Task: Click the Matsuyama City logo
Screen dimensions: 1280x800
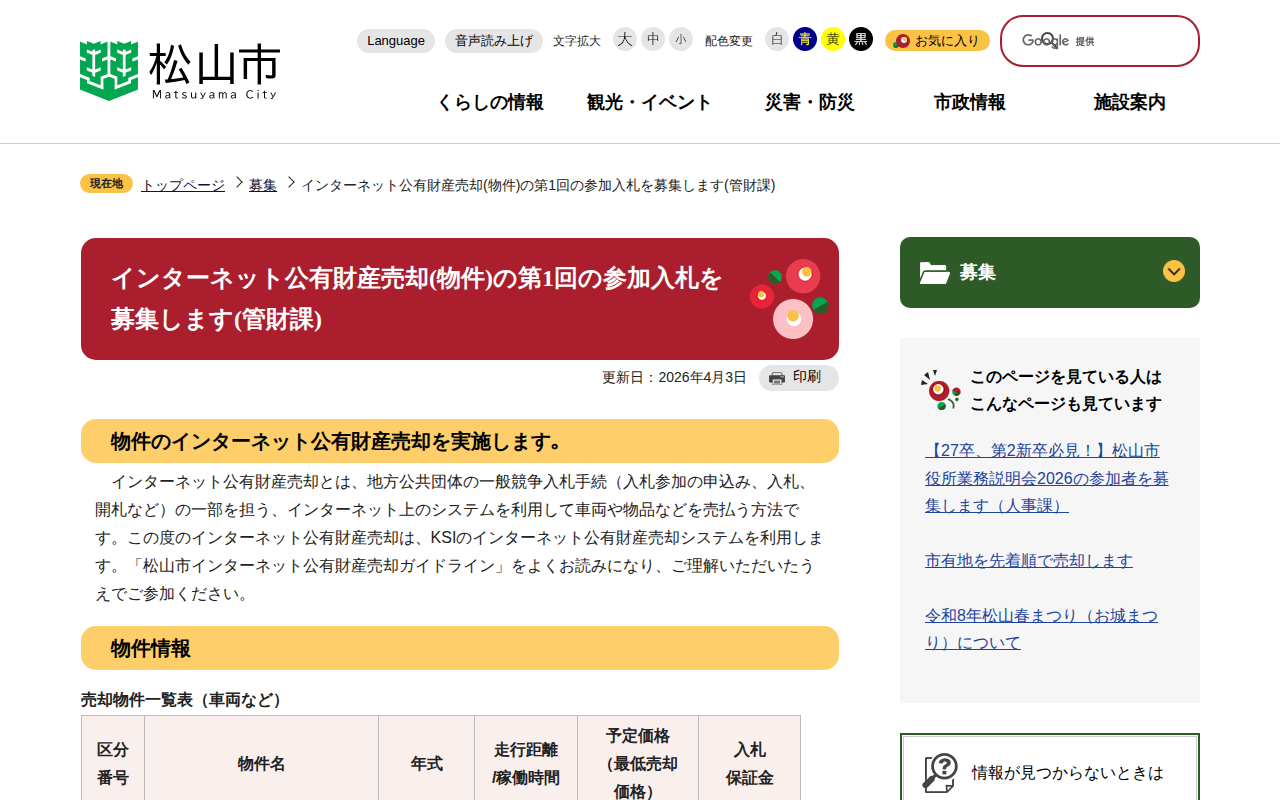Action: pos(180,70)
